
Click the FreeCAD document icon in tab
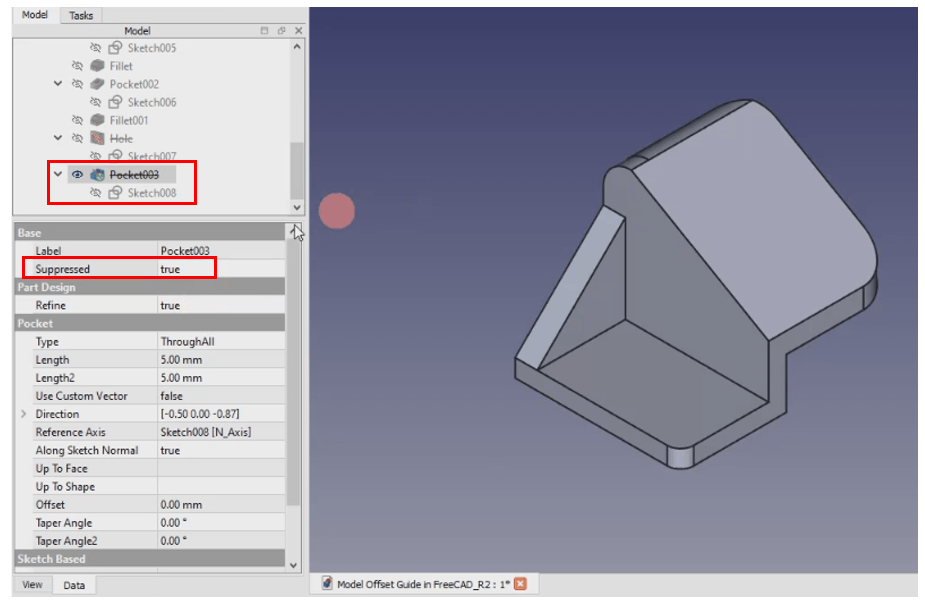327,583
